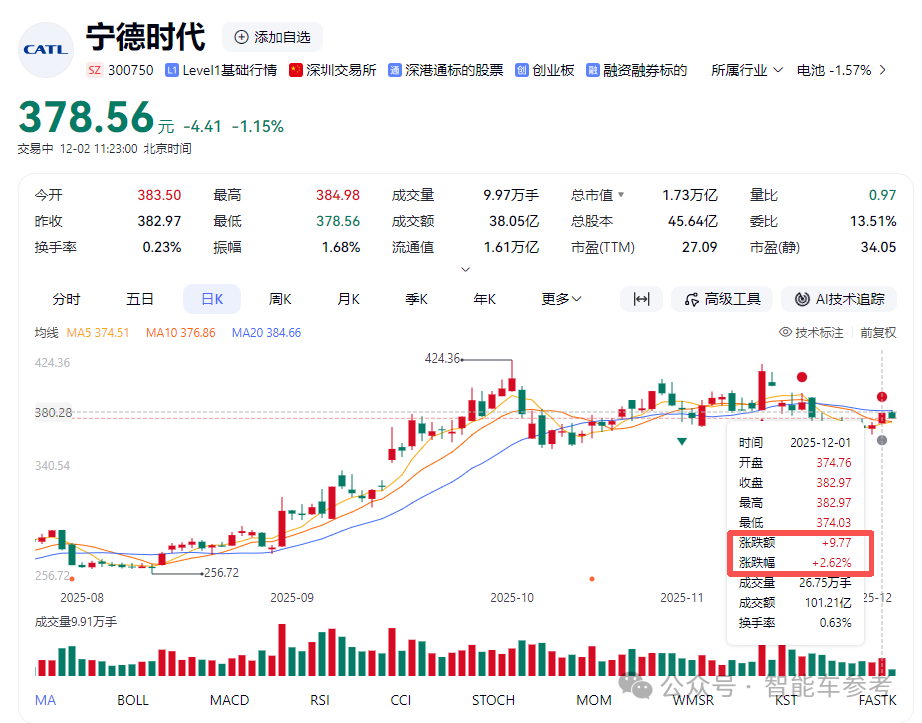Expand the quote details chevron
922x723 pixels.
(x=464, y=268)
